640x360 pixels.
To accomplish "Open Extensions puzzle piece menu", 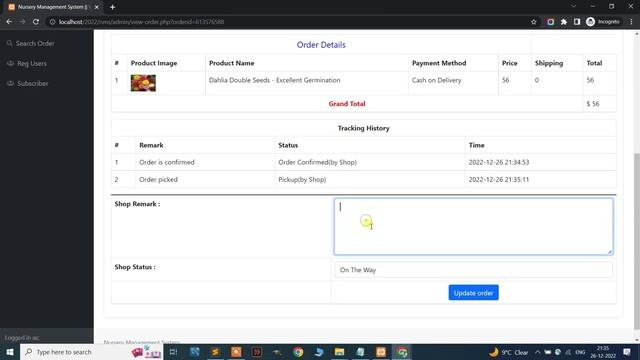I will [x=564, y=22].
